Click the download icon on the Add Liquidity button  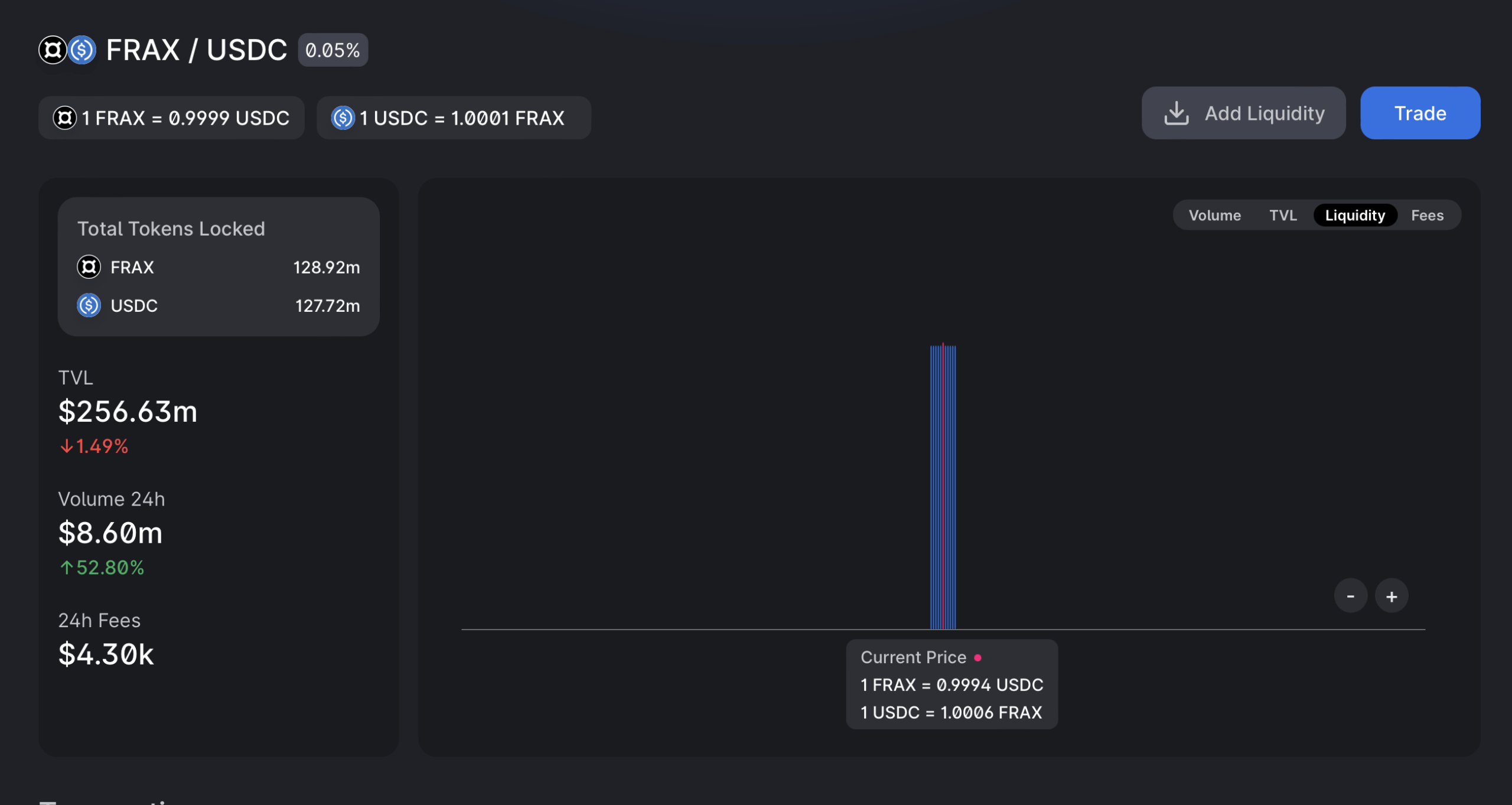[1176, 113]
